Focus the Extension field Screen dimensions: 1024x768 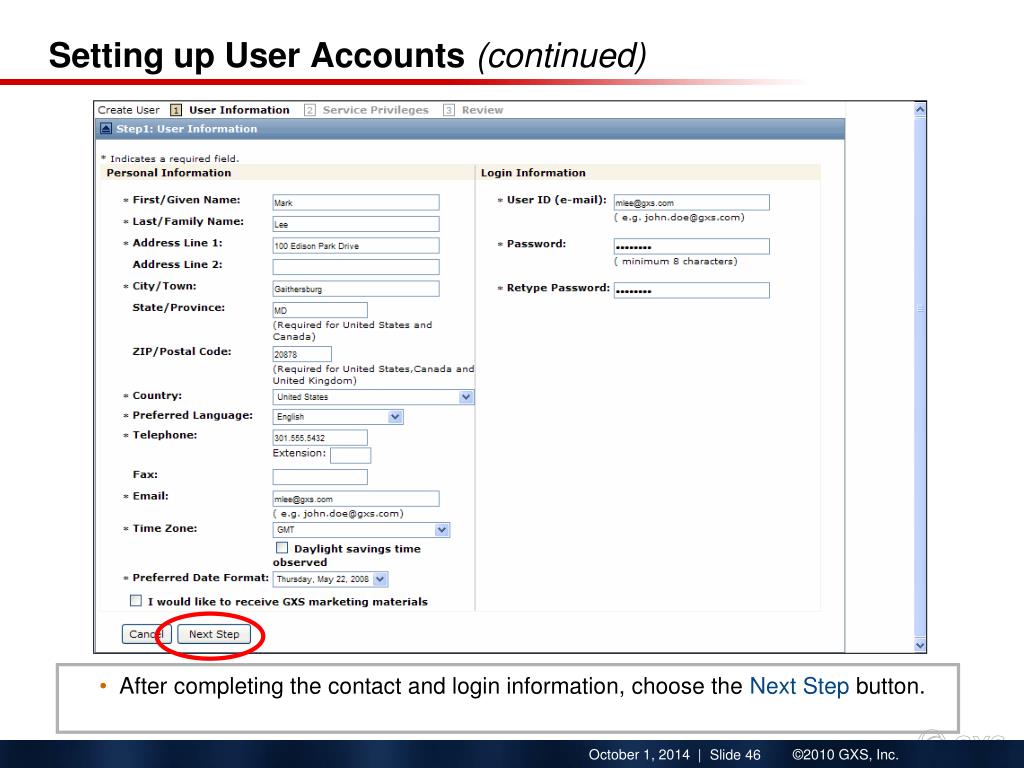tap(351, 455)
